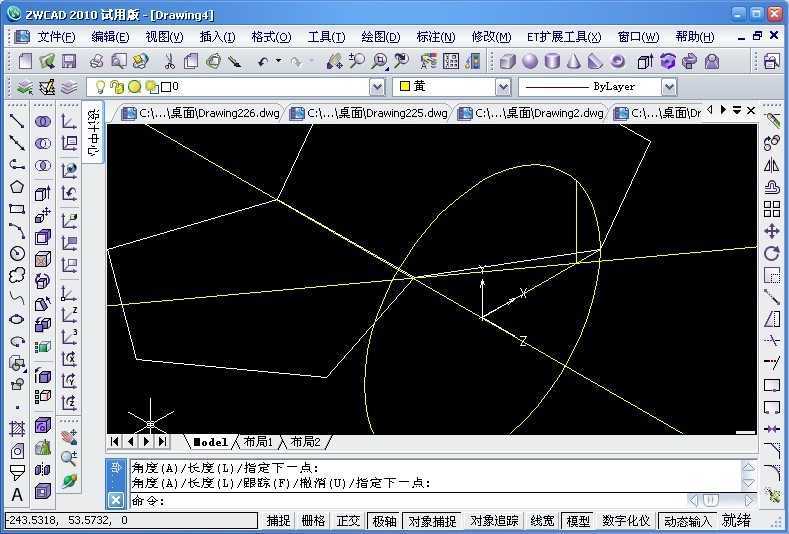
Task: Switch to the 布局2 layout tab
Action: tap(305, 441)
